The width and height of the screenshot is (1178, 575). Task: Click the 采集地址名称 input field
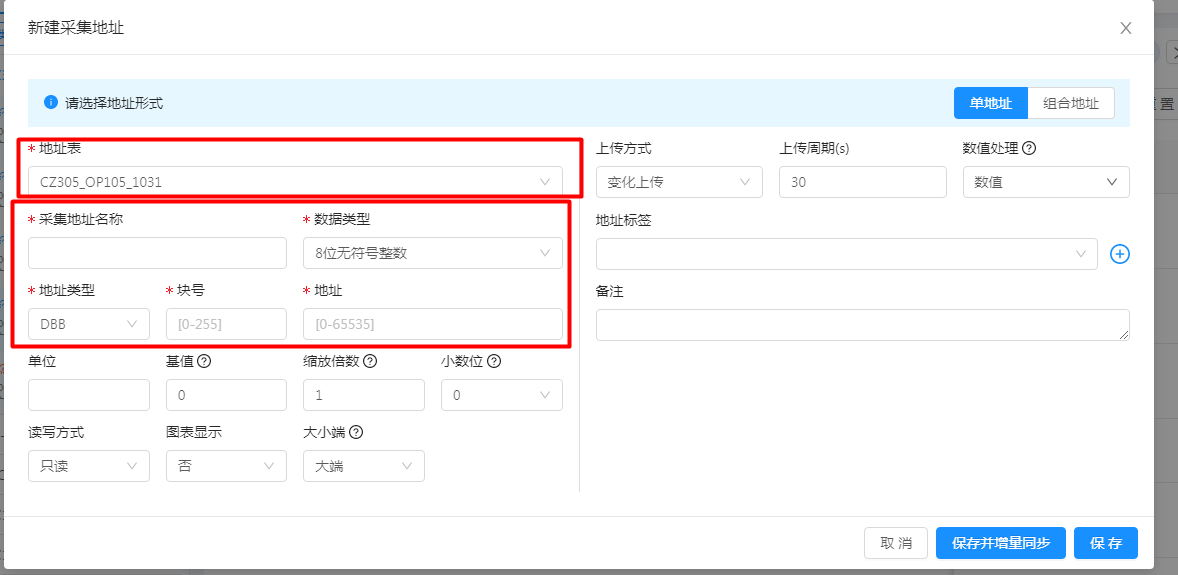157,254
